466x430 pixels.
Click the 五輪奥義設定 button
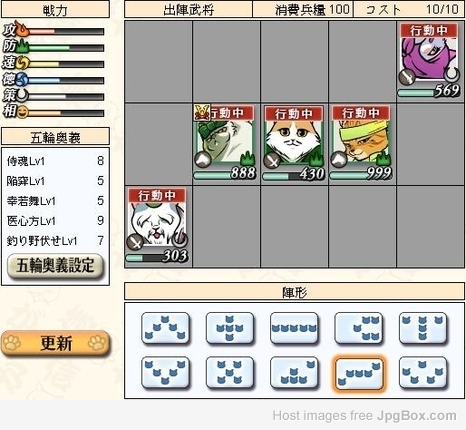[55, 266]
